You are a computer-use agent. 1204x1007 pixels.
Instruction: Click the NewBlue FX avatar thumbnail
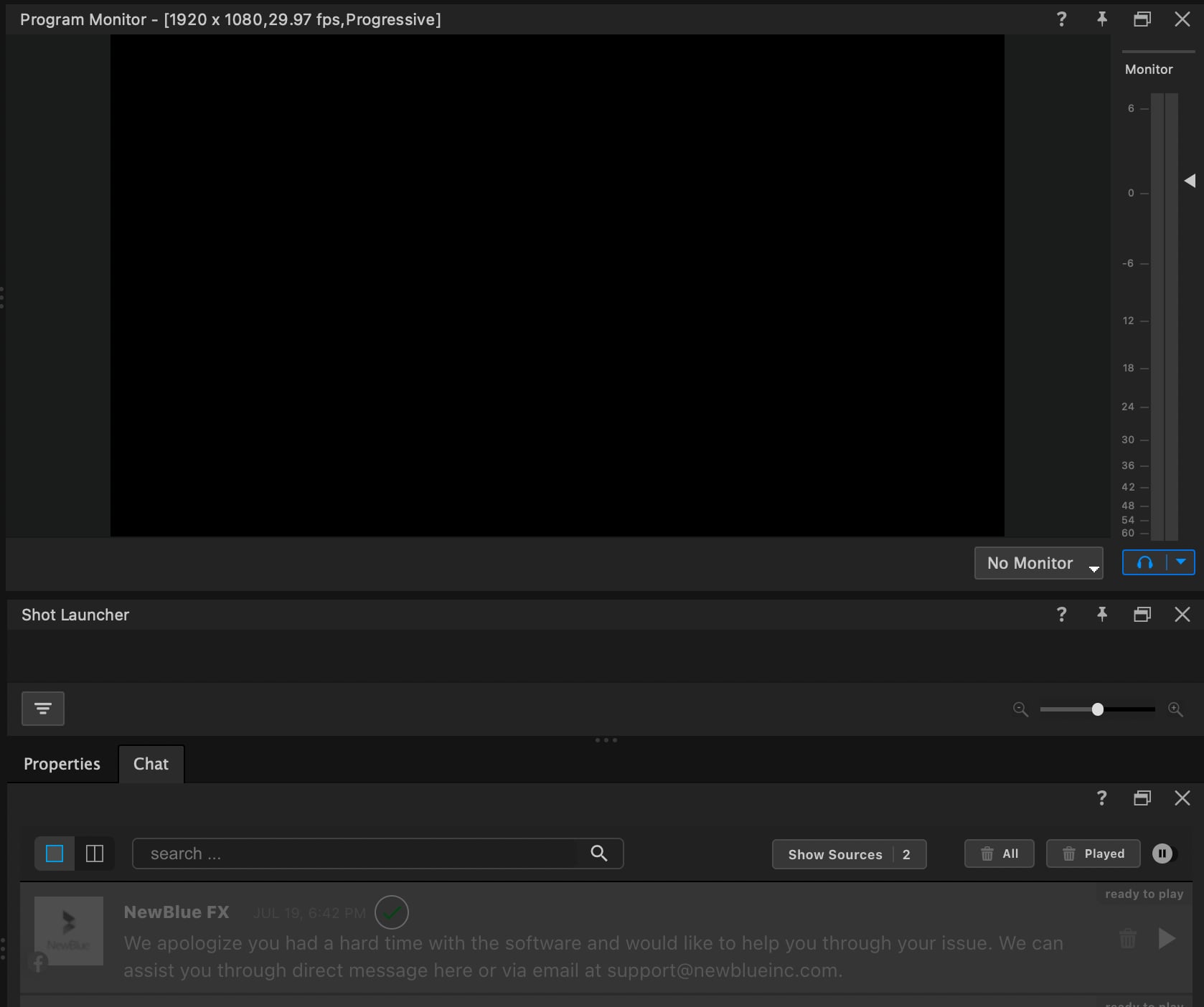point(69,931)
